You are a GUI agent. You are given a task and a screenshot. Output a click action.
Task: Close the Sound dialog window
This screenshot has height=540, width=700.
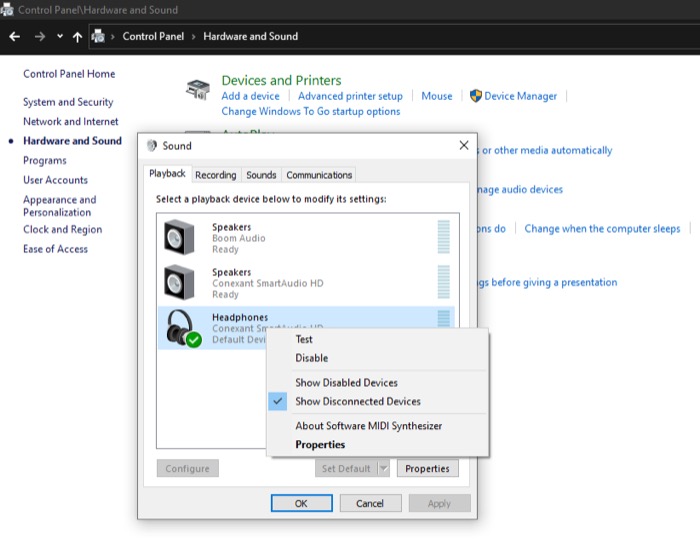(x=463, y=145)
